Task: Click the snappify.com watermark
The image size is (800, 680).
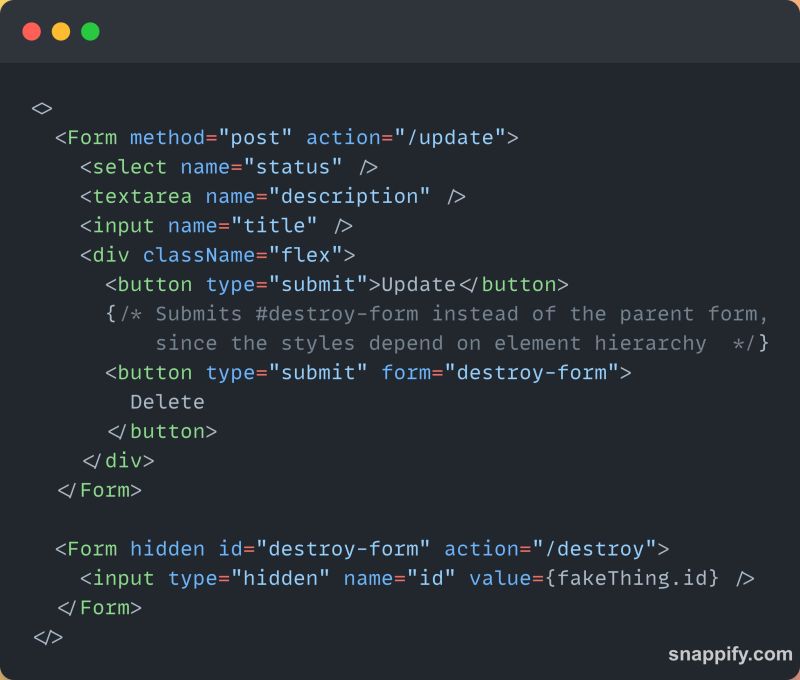Action: (730, 654)
